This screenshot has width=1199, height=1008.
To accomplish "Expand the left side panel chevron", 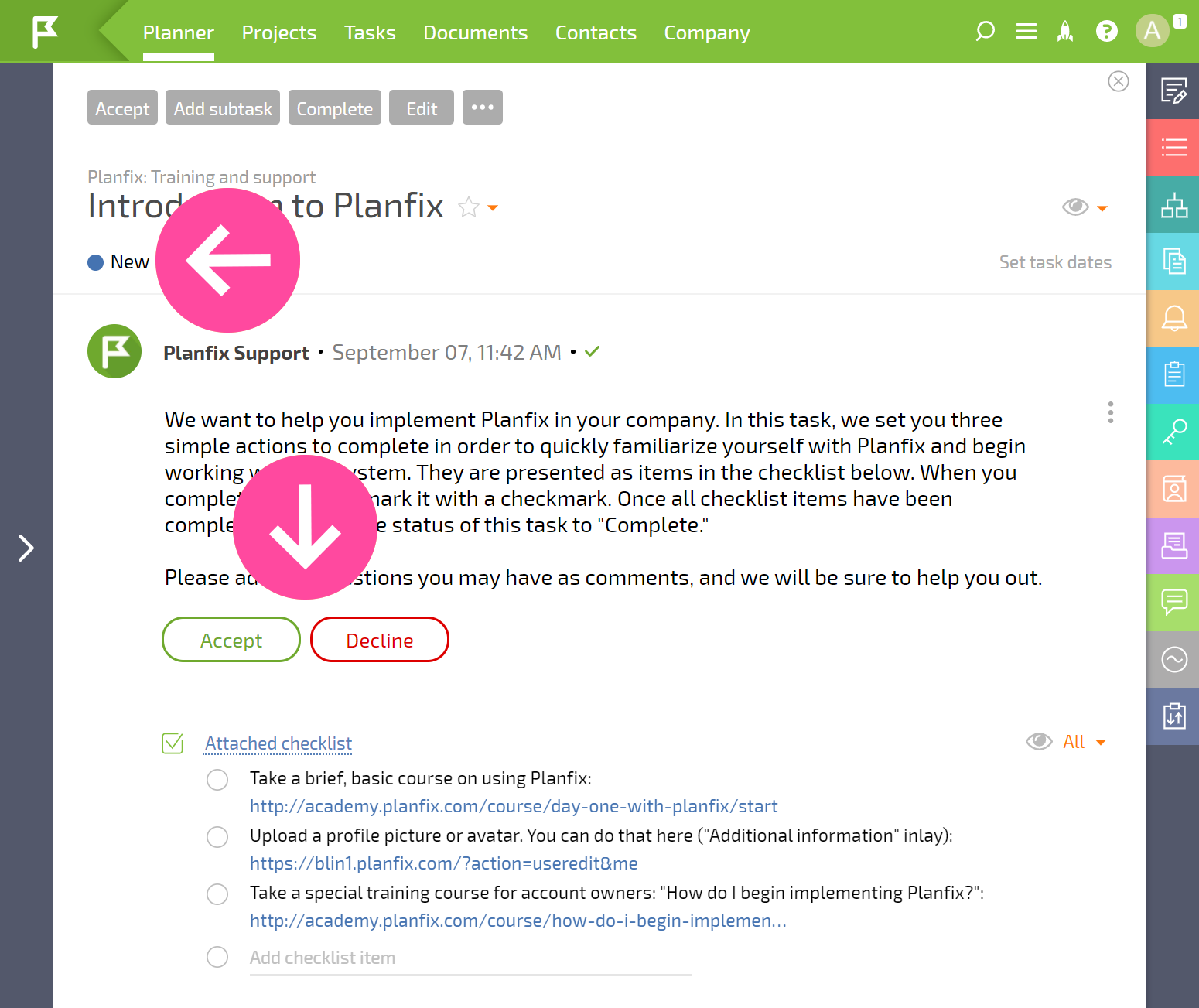I will [26, 548].
